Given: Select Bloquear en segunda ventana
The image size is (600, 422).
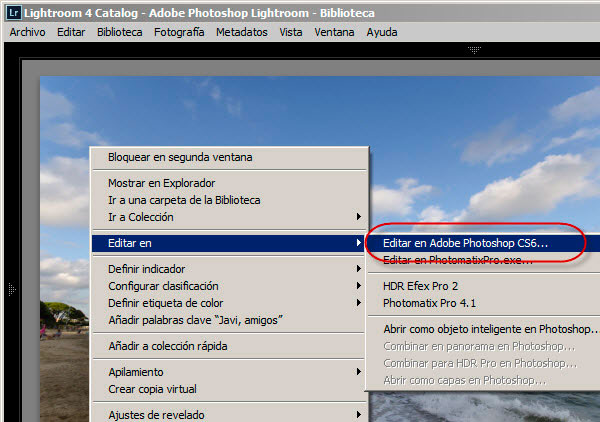Looking at the screenshot, I should tap(230, 157).
